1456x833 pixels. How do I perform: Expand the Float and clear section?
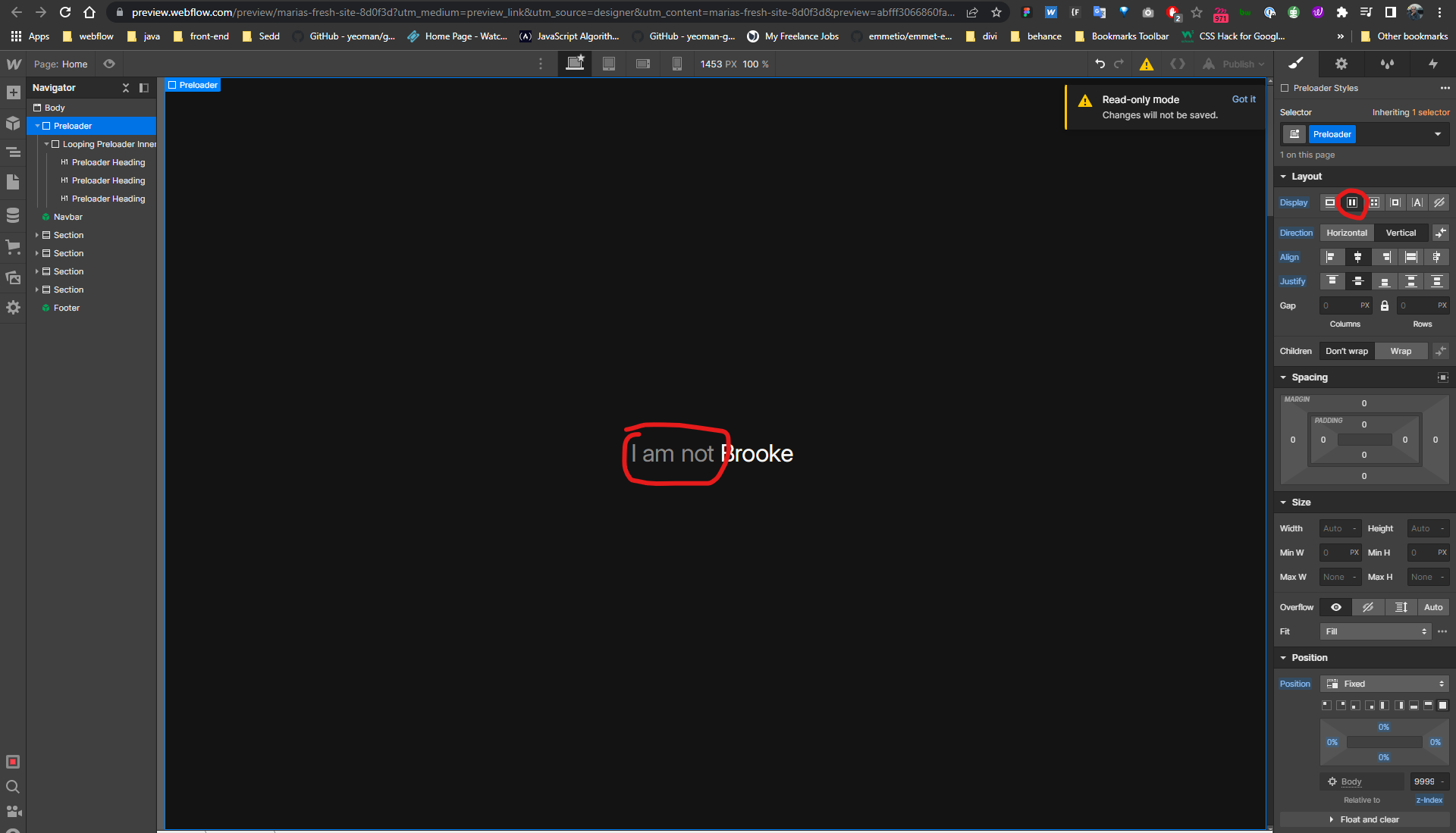click(1368, 819)
